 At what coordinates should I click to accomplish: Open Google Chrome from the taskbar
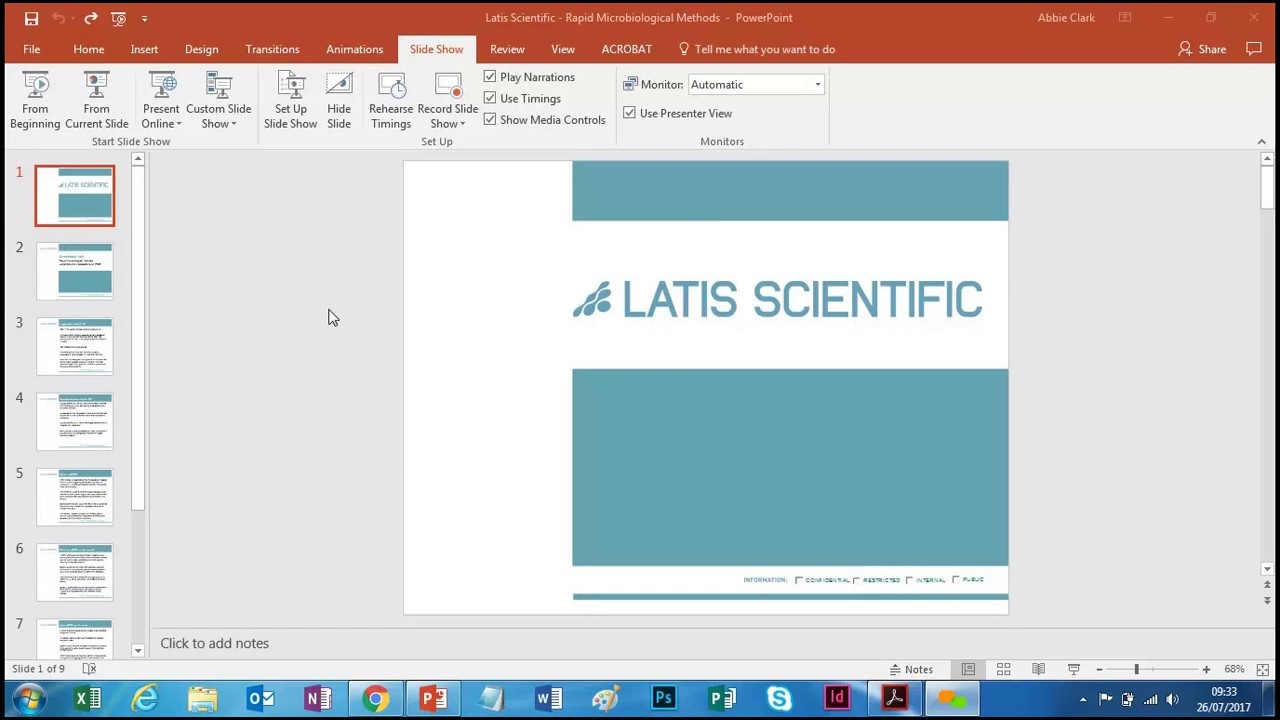click(x=376, y=698)
